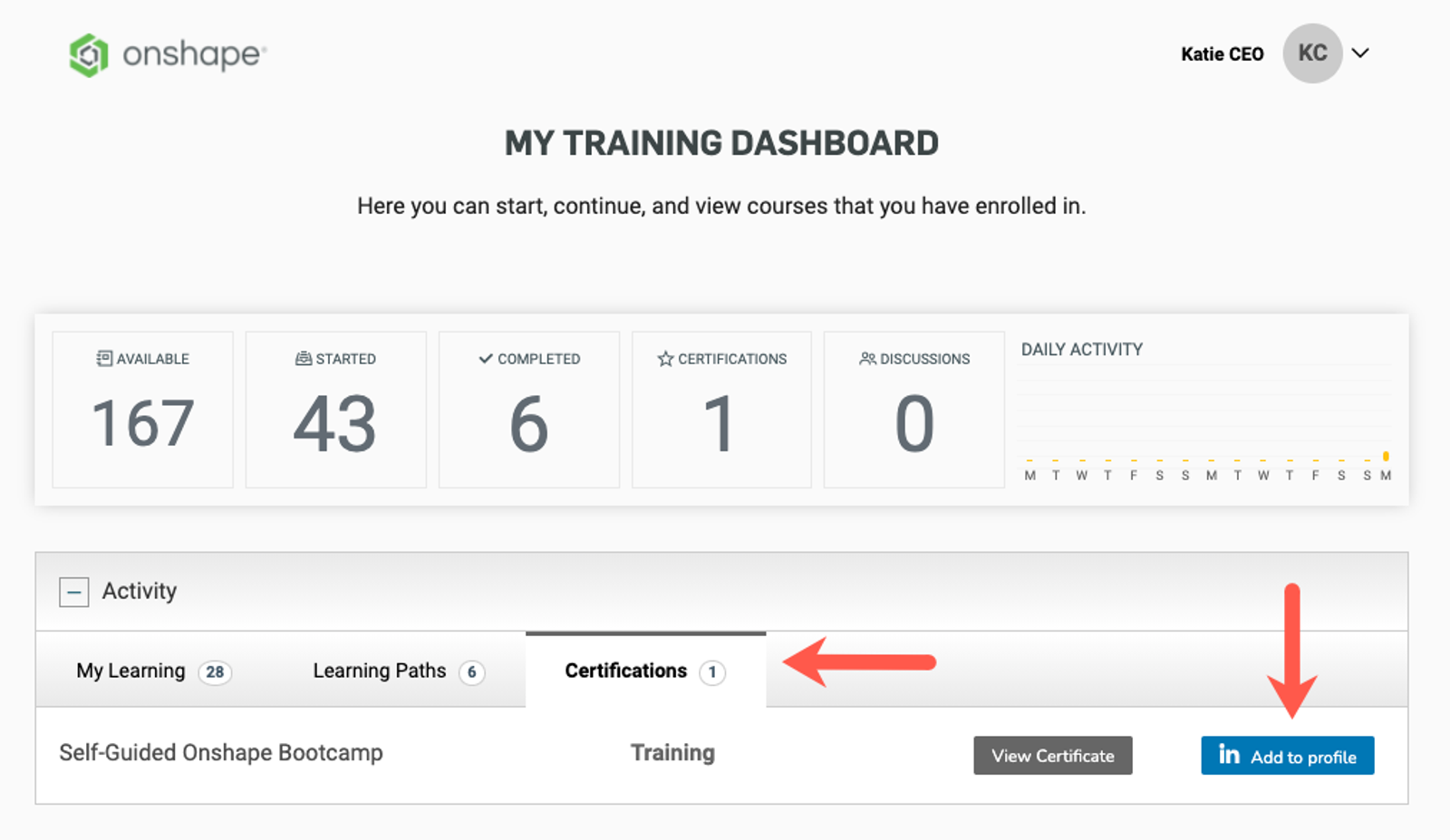1450x840 pixels.
Task: Click the yellow daily activity bar
Action: tap(1385, 456)
